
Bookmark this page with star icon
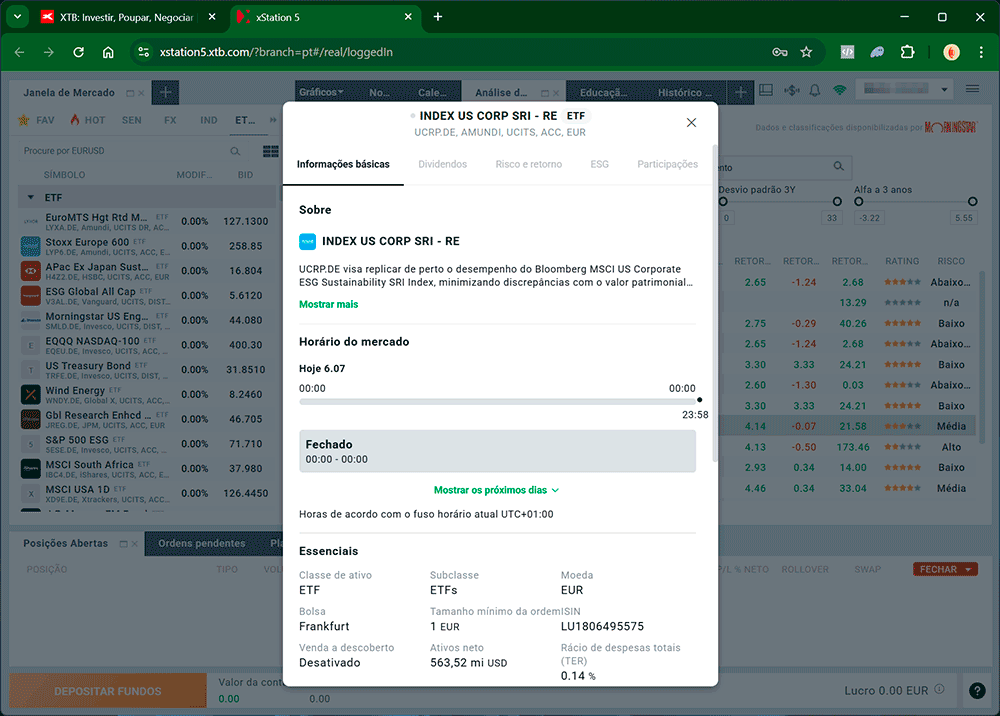(x=806, y=52)
